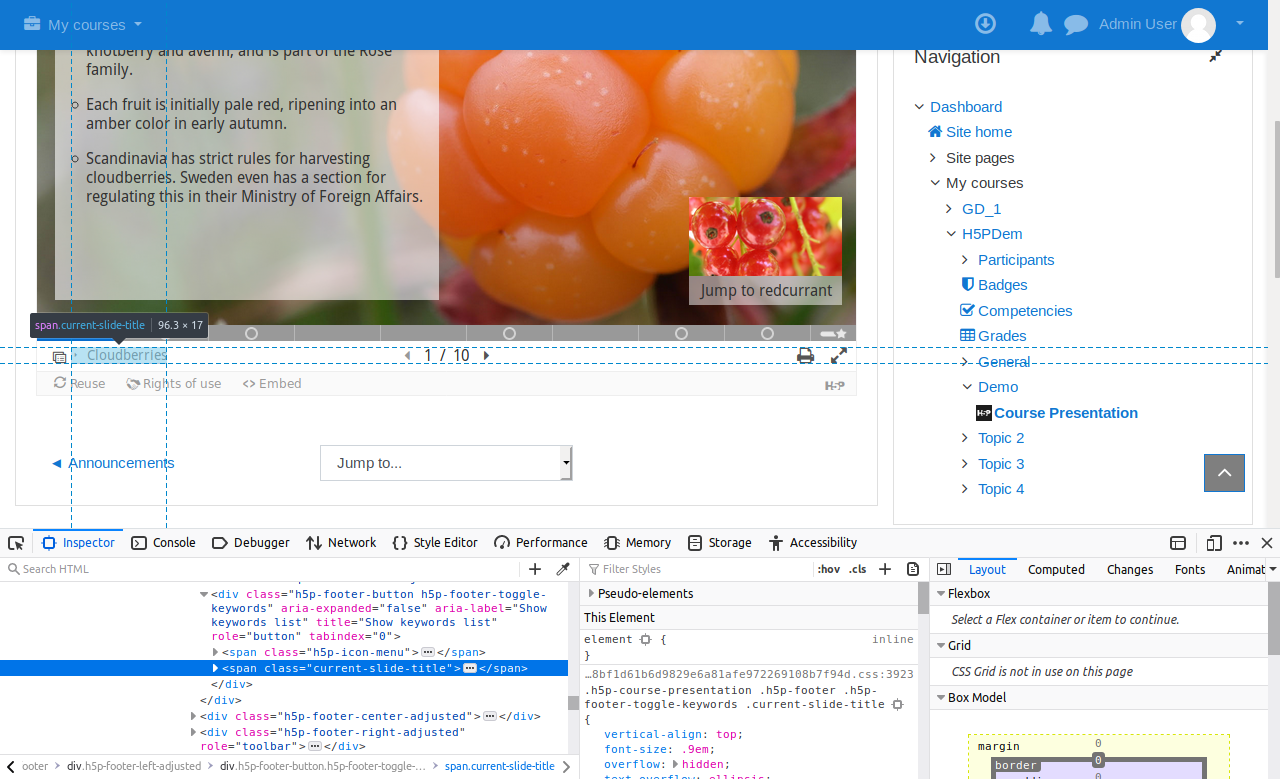
Task: Toggle H5P fullscreen icon
Action: pos(839,355)
